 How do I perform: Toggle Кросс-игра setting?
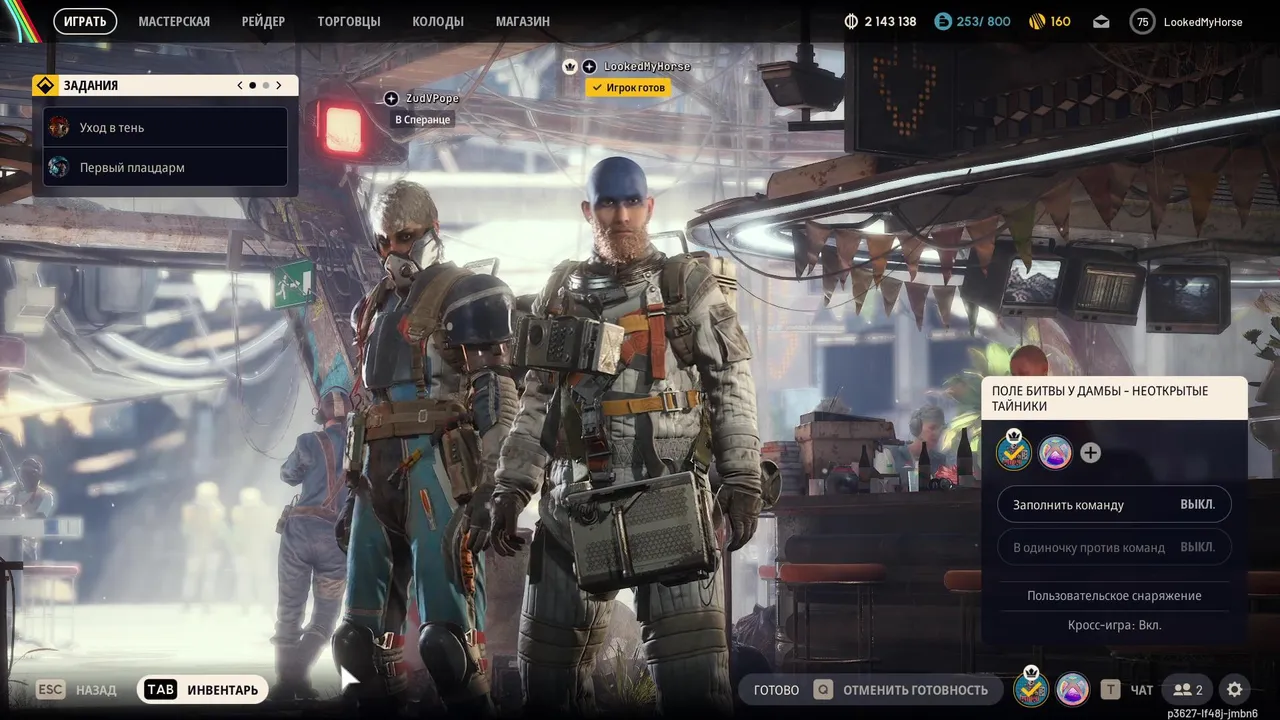click(1114, 625)
